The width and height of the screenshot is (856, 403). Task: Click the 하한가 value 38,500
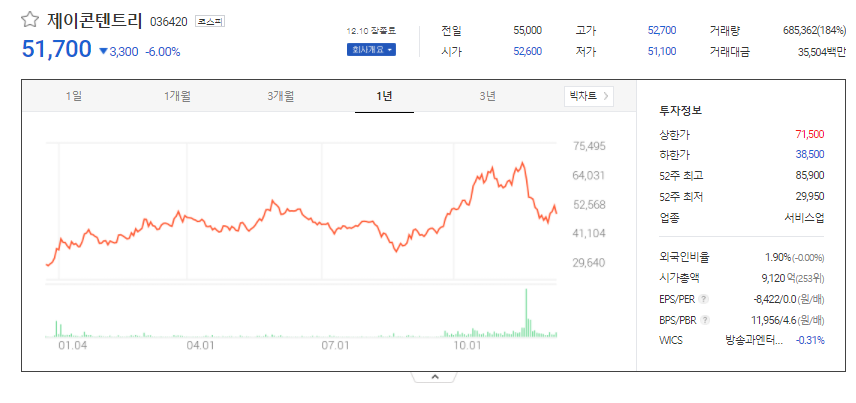pos(810,155)
